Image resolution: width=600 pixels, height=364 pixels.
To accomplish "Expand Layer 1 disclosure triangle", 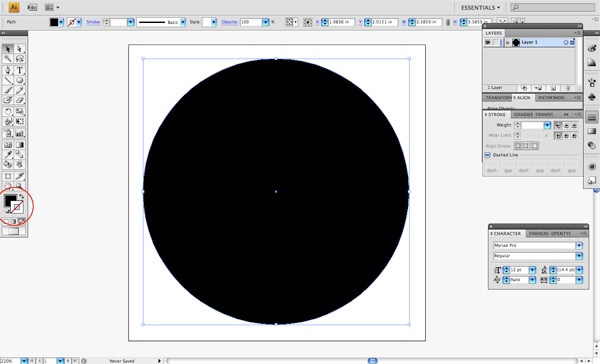I will pyautogui.click(x=508, y=42).
